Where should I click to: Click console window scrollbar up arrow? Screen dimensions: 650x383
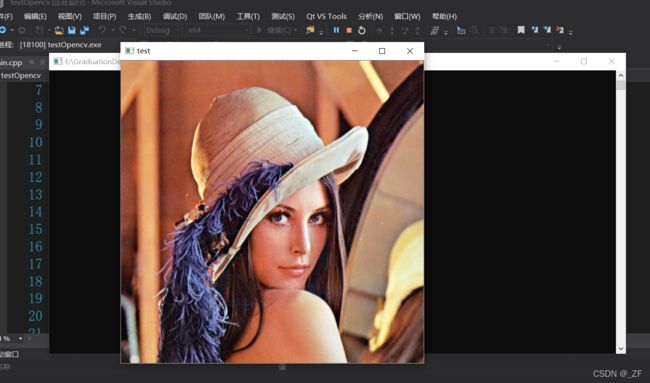[x=621, y=75]
